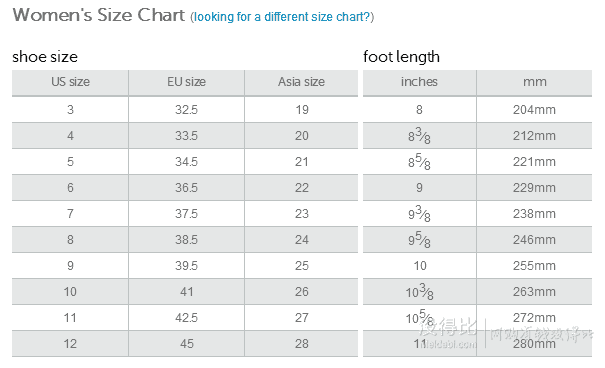
Task: Click the EU size column header
Action: pyautogui.click(x=186, y=82)
